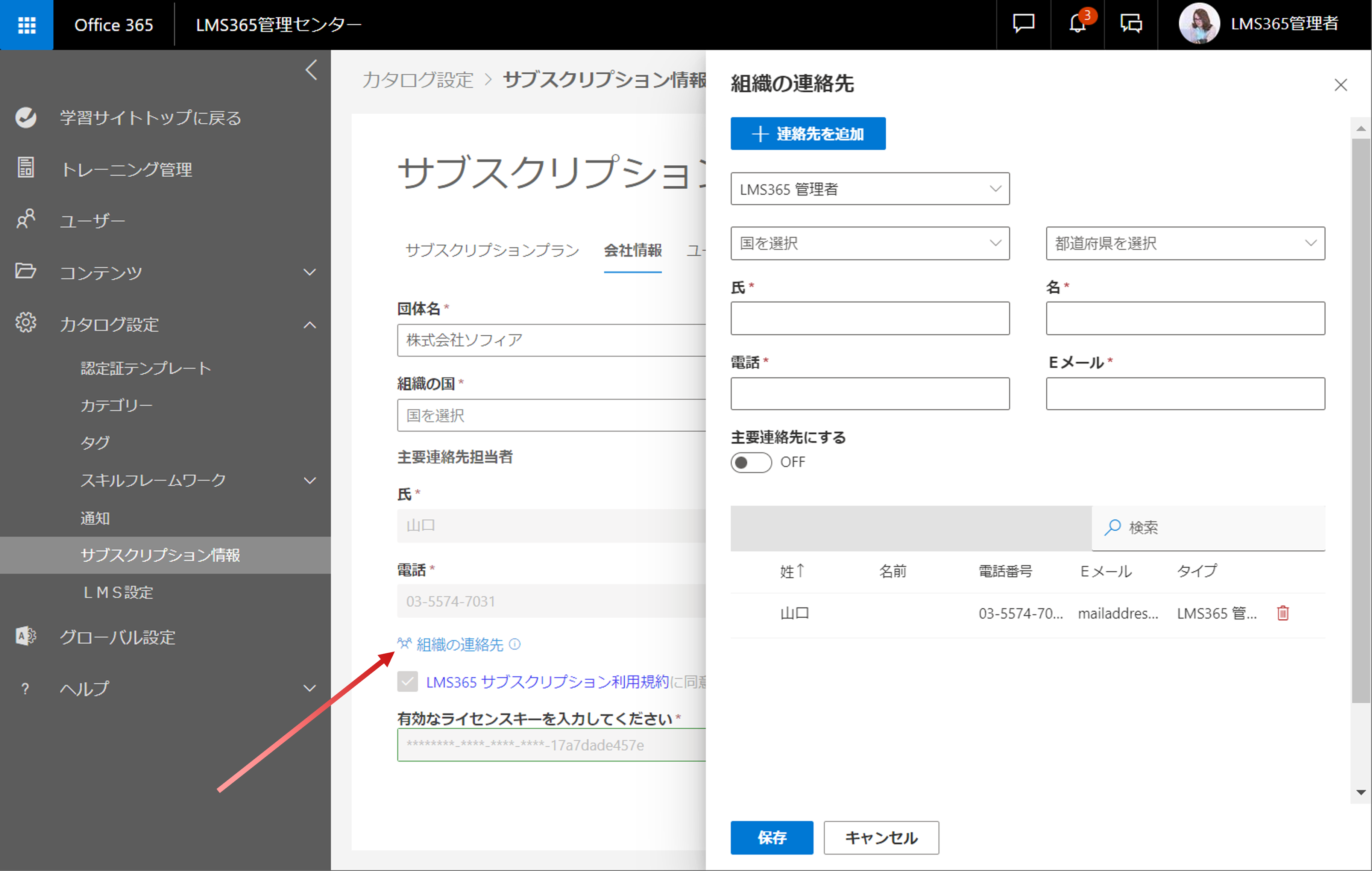Click the mailaddres... email cell
This screenshot has width=1372, height=871.
1118,613
